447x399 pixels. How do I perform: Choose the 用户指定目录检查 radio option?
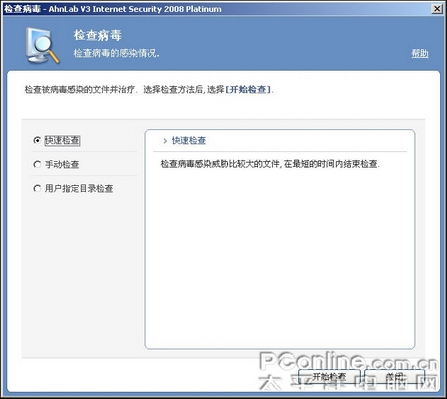(x=37, y=189)
